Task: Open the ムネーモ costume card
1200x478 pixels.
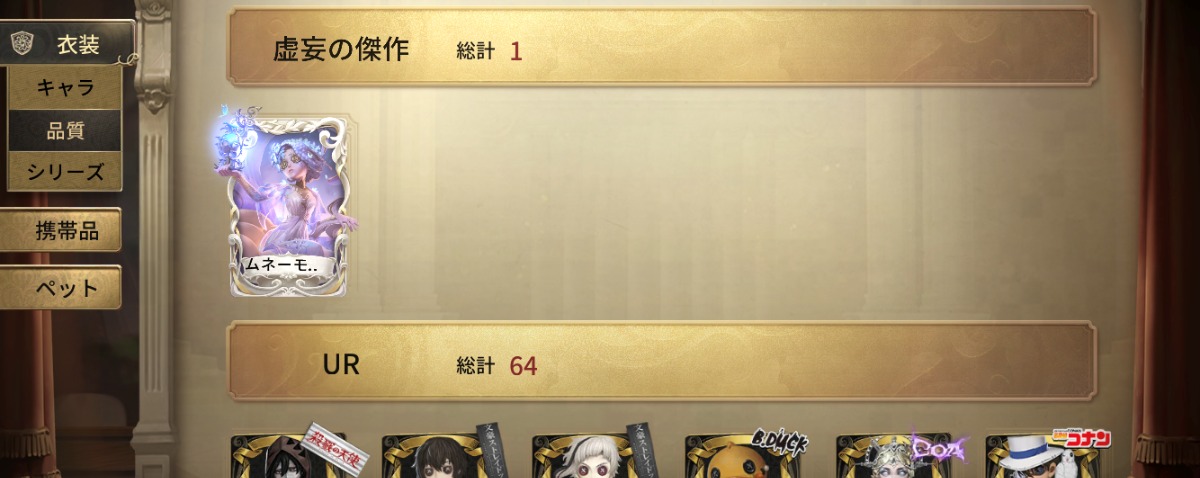Action: click(289, 205)
